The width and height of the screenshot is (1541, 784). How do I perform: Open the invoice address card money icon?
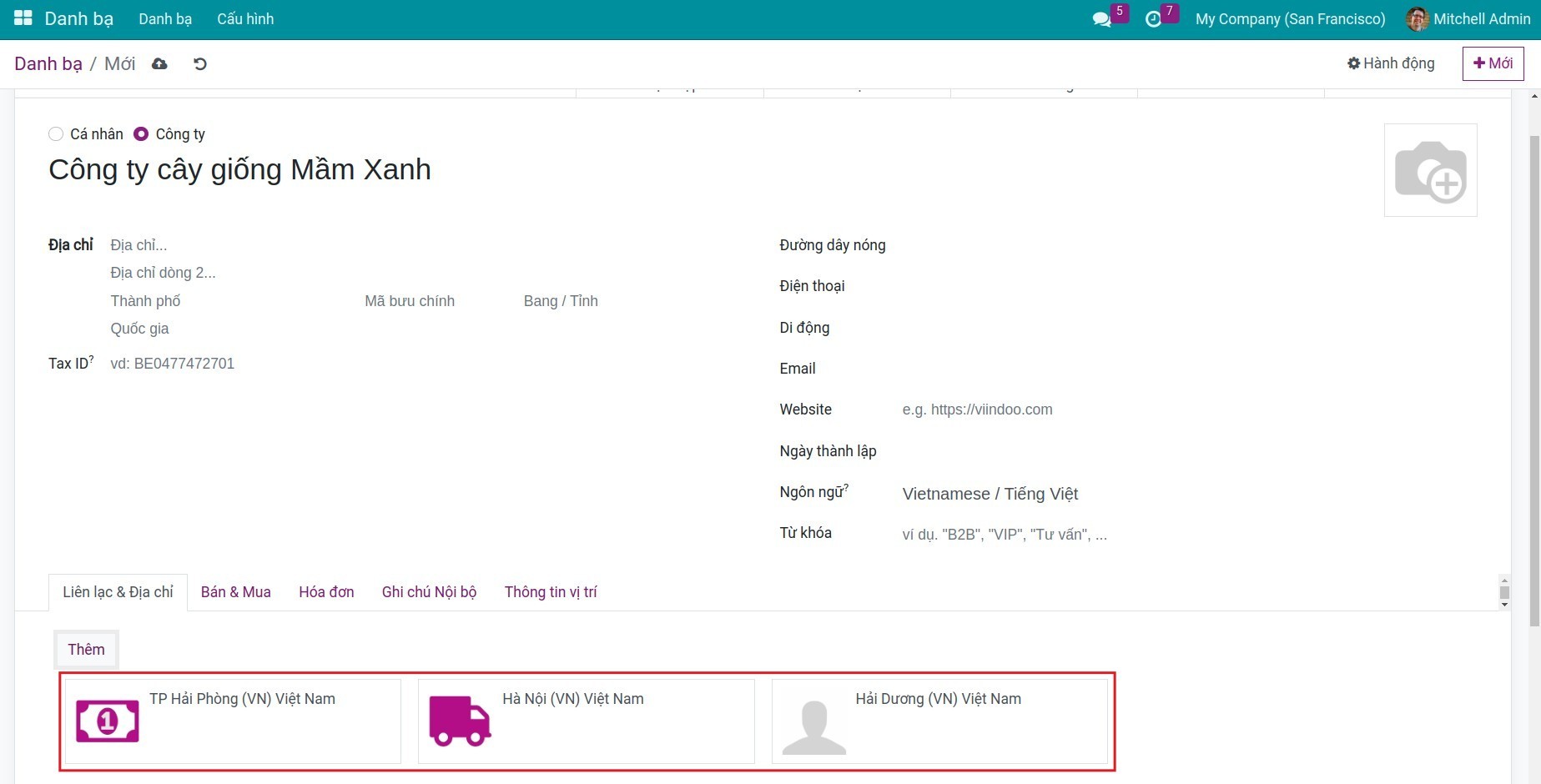tap(108, 721)
